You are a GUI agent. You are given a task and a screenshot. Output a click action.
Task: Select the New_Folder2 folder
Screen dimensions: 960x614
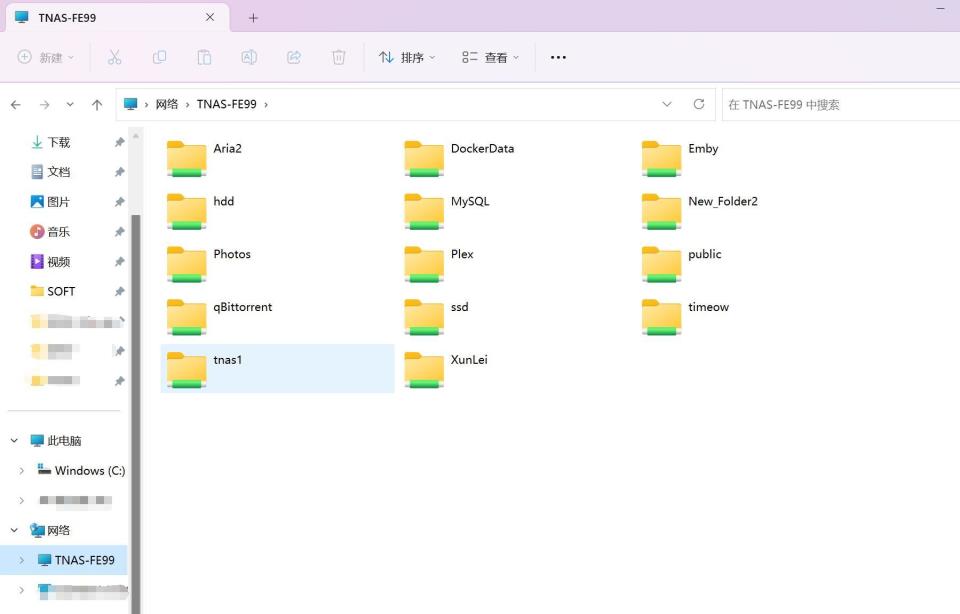(x=700, y=211)
